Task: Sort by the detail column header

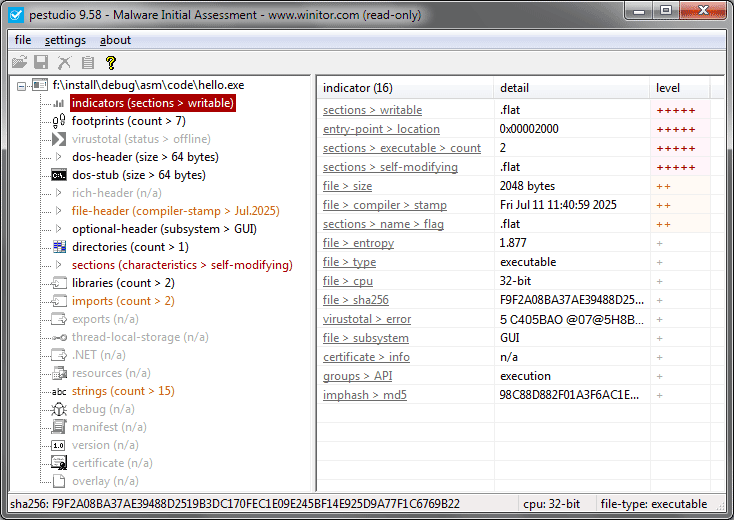Action: [x=572, y=88]
